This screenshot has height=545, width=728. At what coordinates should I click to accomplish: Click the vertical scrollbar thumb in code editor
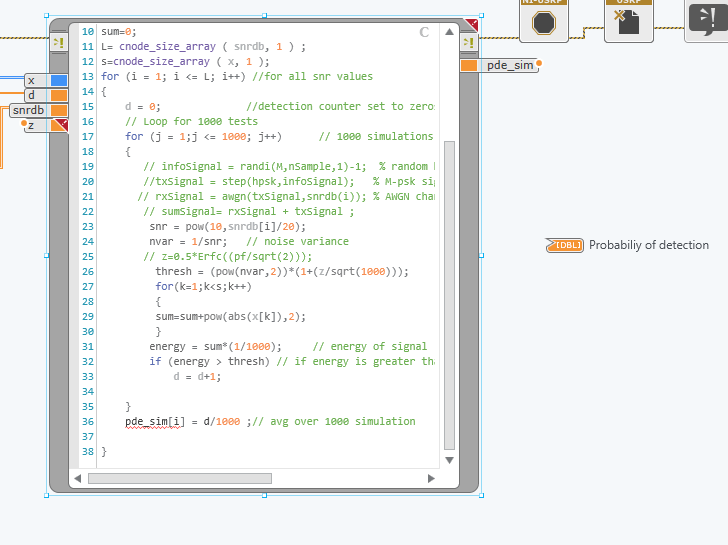pos(449,295)
